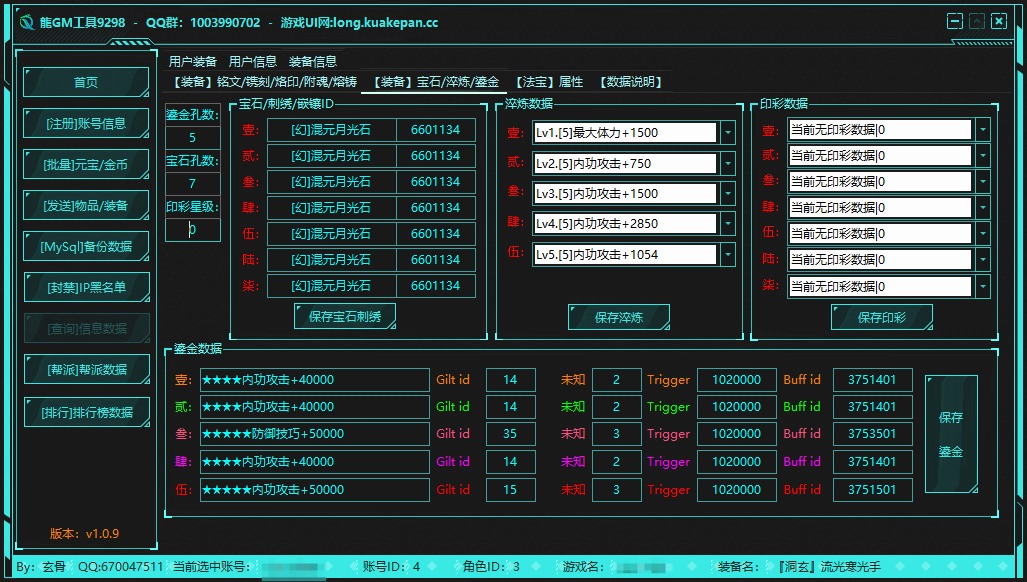
Task: Click the Gilt id field showing 35
Action: (x=510, y=434)
